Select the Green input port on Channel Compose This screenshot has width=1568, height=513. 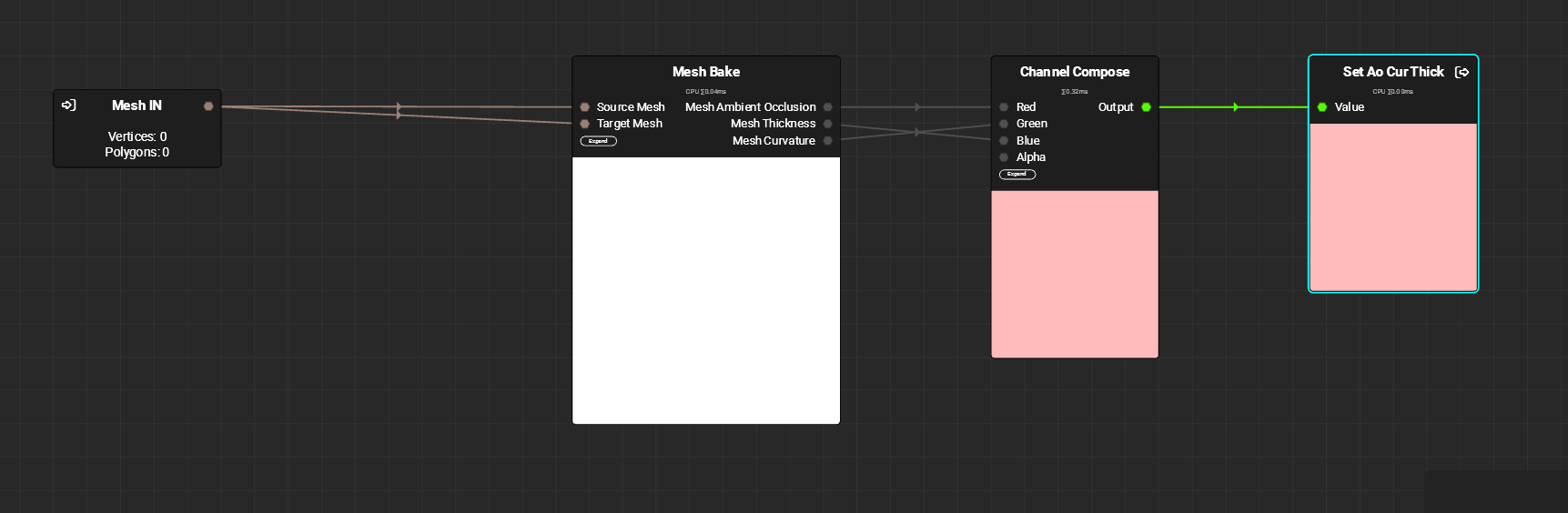[1004, 124]
